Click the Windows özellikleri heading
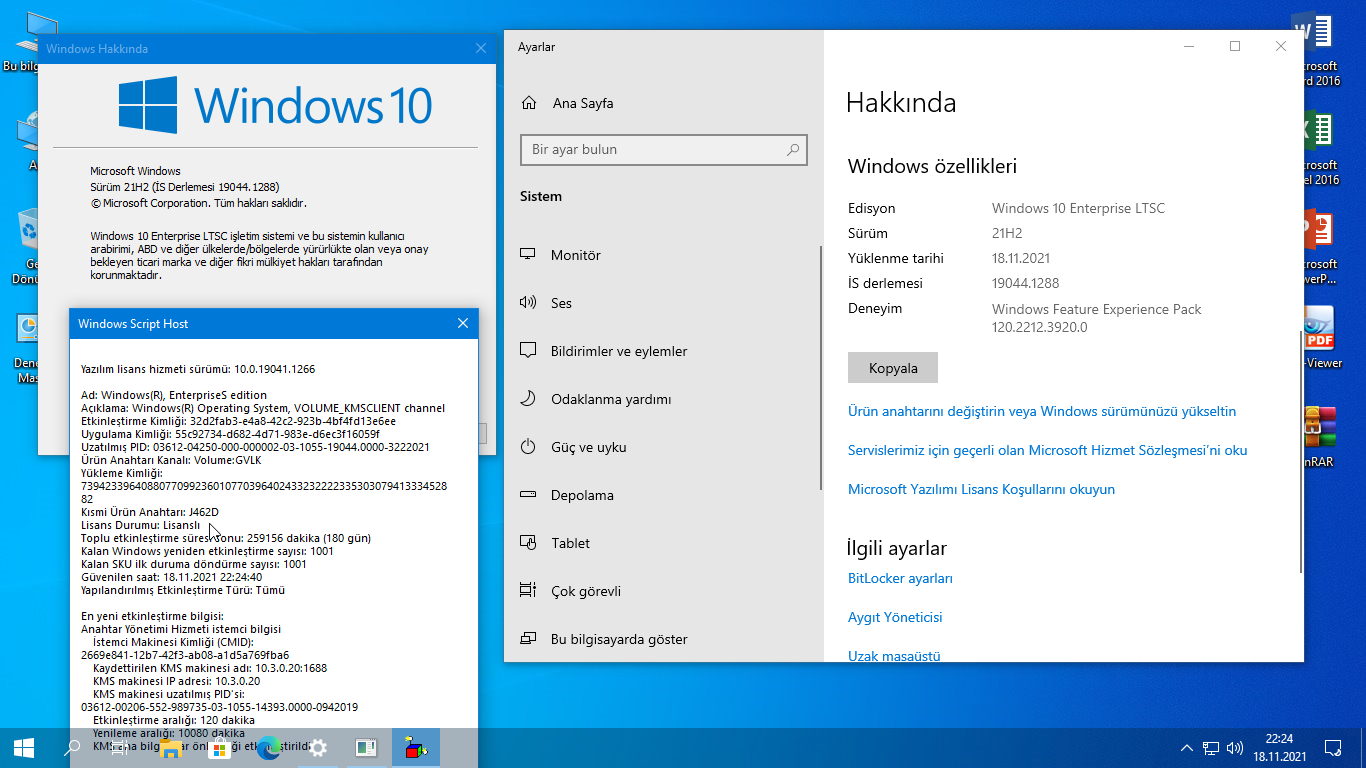This screenshot has height=768, width=1366. coord(932,166)
